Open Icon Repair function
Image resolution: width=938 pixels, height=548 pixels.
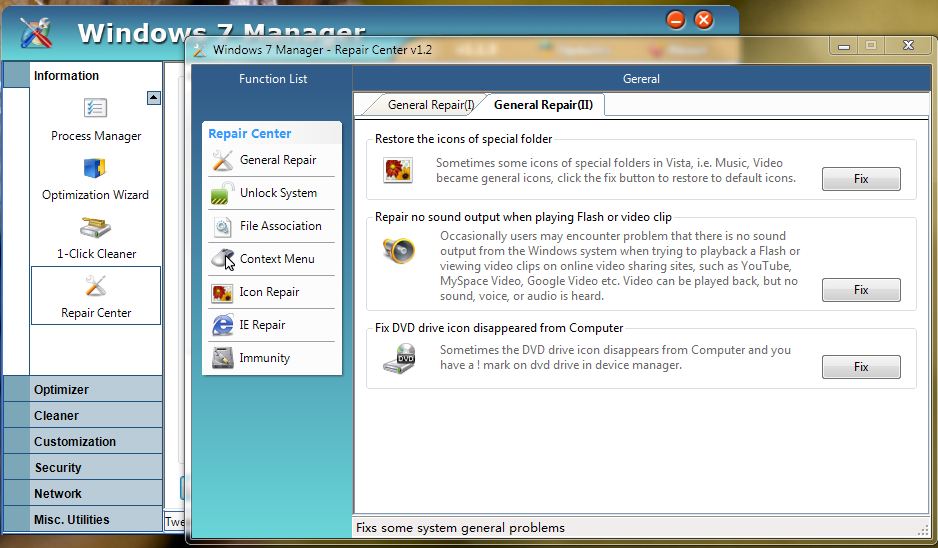(x=269, y=292)
